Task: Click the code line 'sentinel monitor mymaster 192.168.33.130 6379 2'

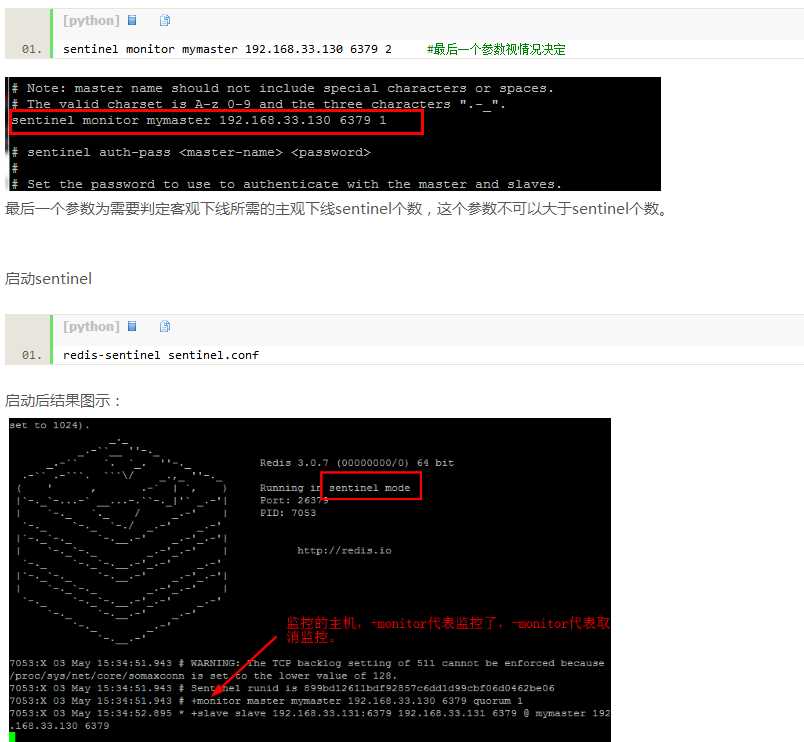Action: click(x=227, y=49)
